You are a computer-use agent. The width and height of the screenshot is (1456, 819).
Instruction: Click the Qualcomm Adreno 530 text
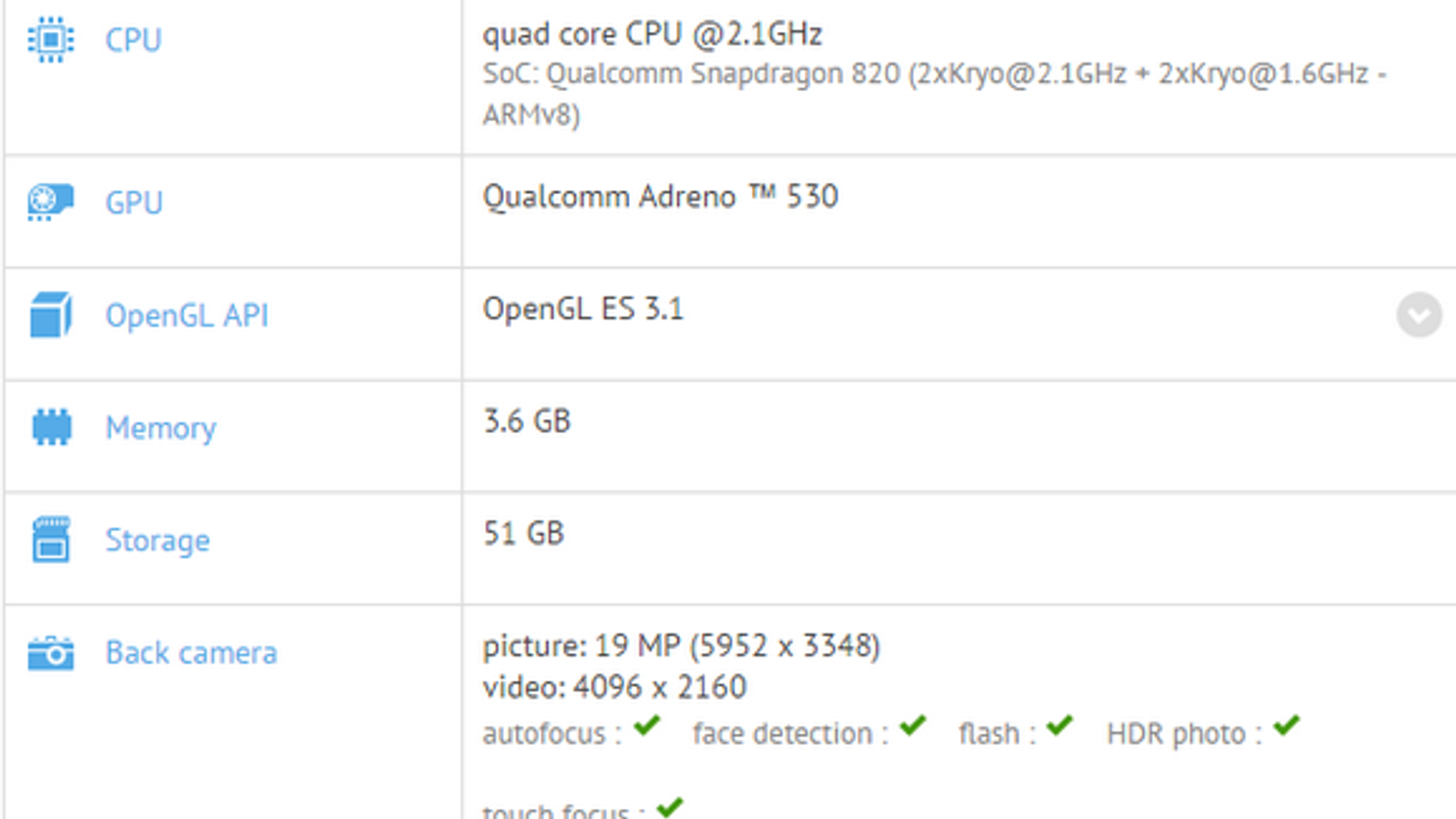click(660, 197)
